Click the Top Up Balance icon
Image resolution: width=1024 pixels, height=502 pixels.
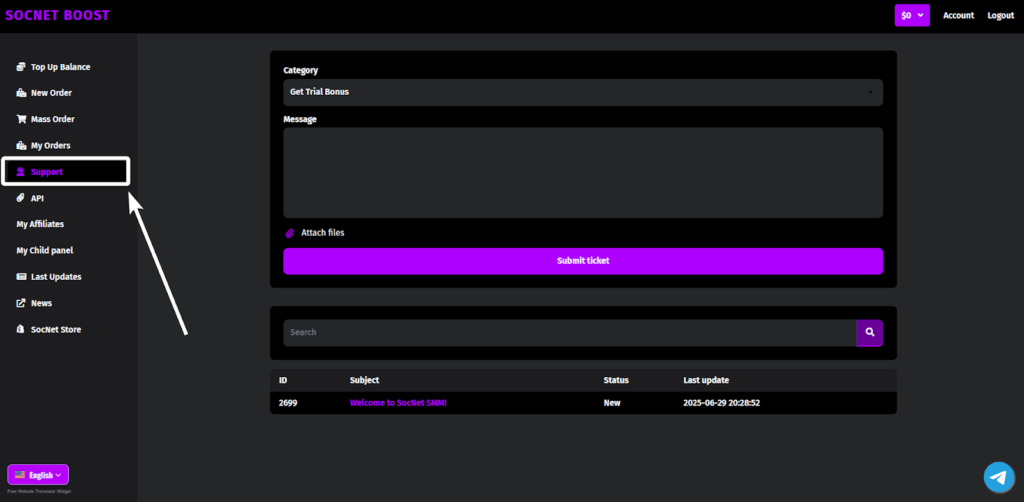21,67
